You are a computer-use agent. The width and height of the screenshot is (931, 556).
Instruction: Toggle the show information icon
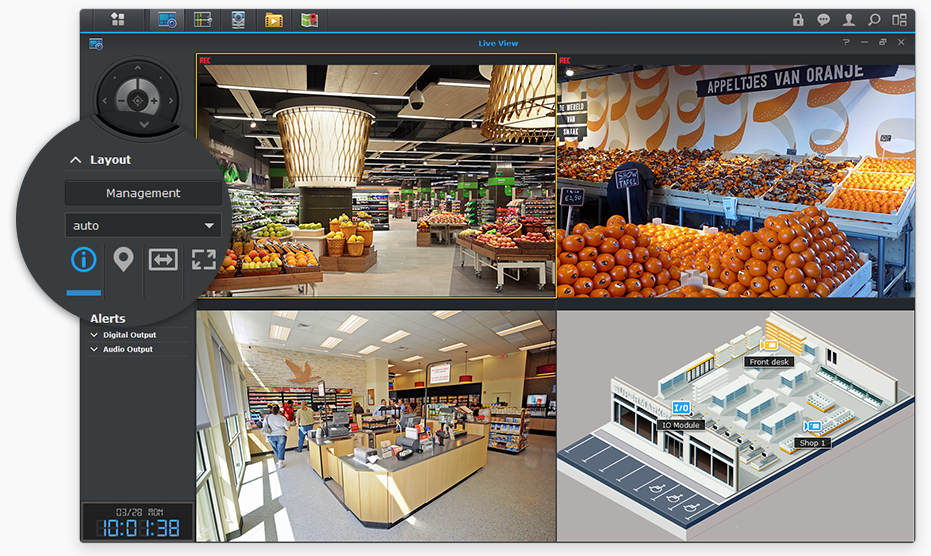(x=84, y=260)
